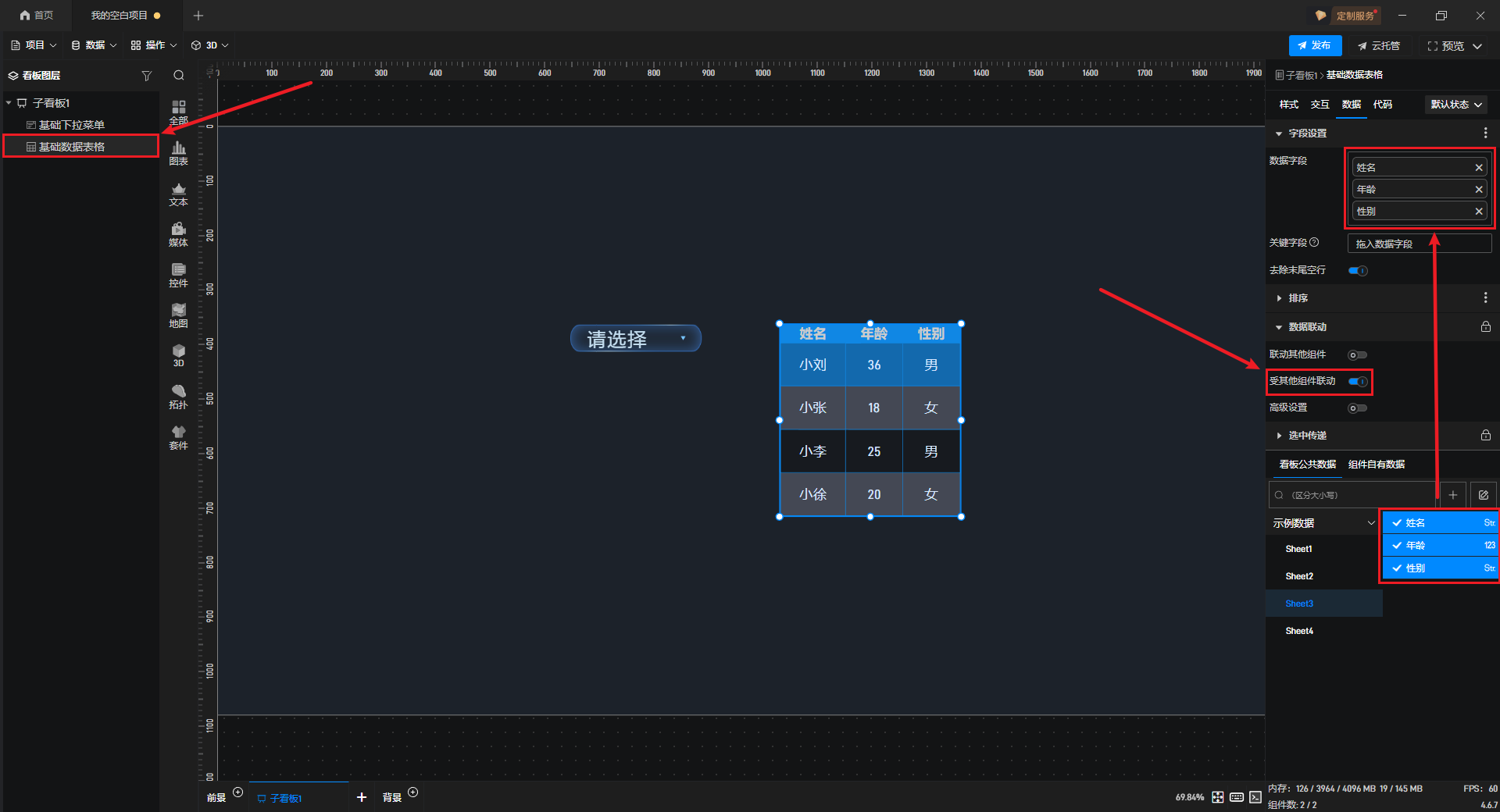The image size is (1500, 812).
Task: Open the 套件 kit components category
Action: [178, 437]
